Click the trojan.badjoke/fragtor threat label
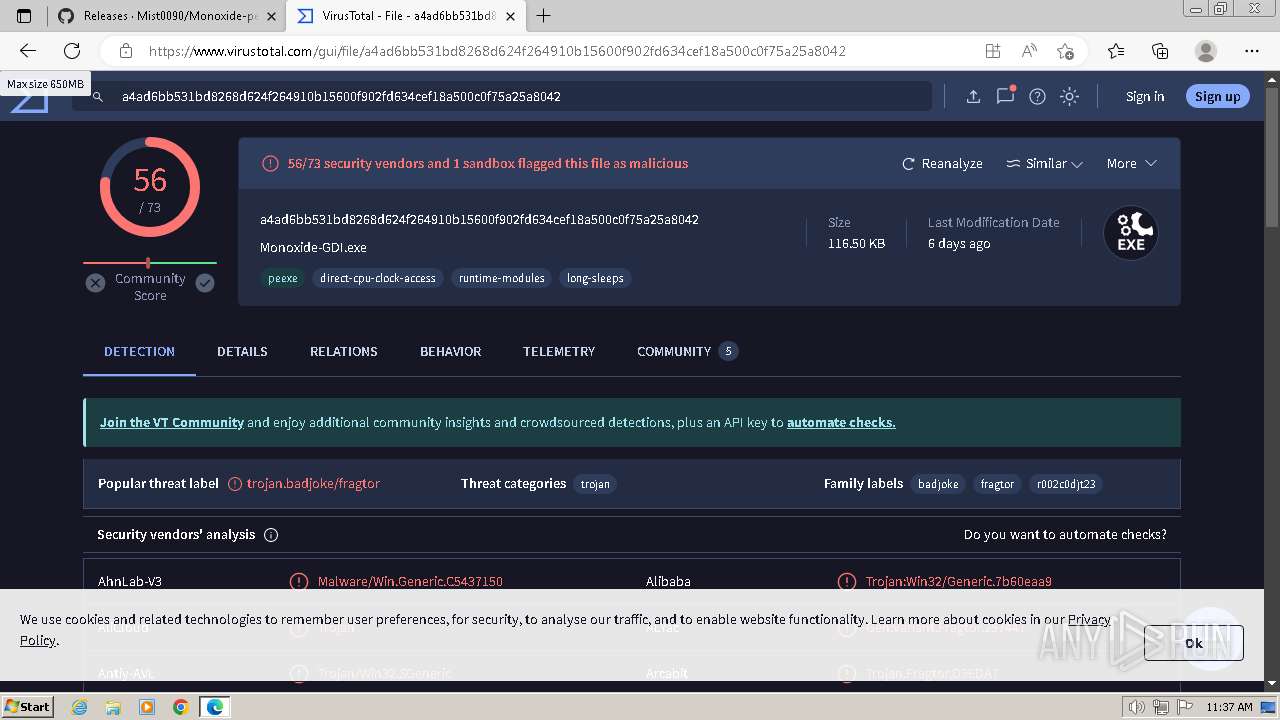 313,484
